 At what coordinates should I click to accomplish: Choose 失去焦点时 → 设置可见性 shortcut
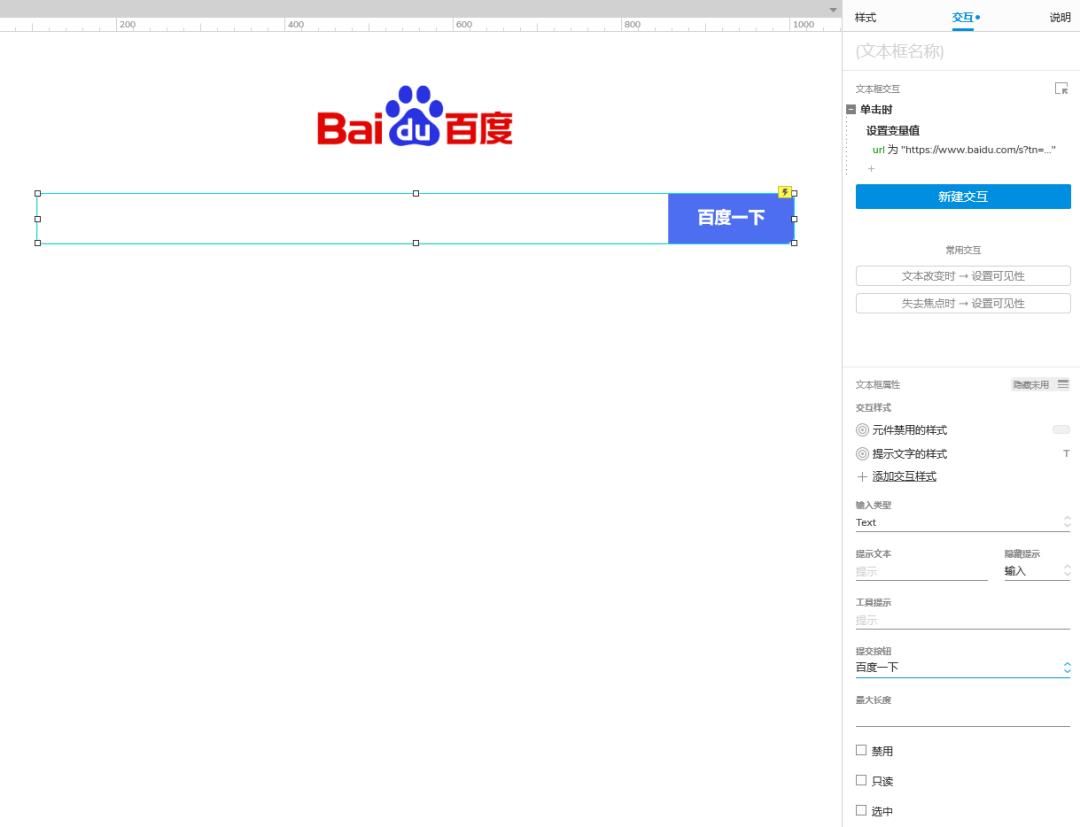(x=963, y=303)
